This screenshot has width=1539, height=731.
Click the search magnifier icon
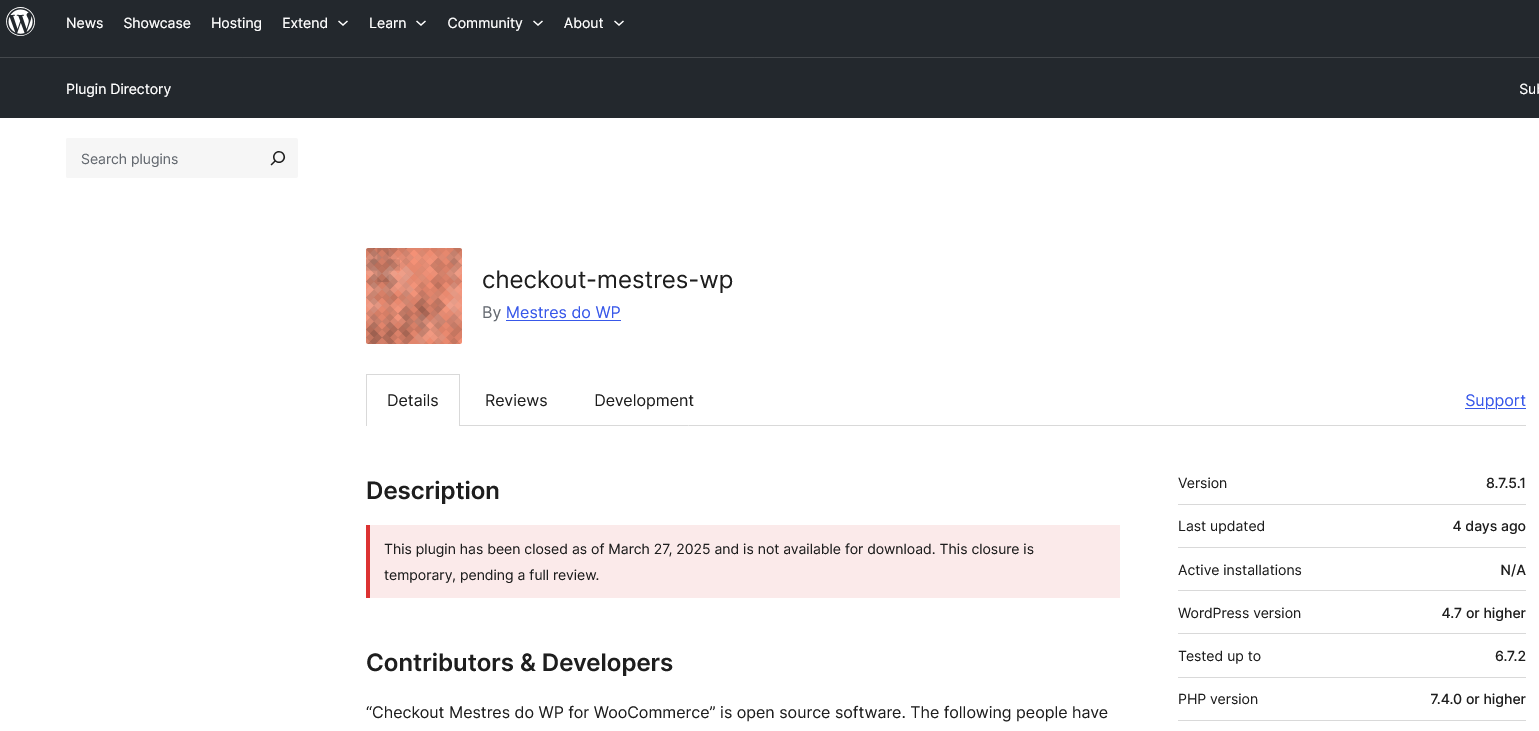(278, 158)
